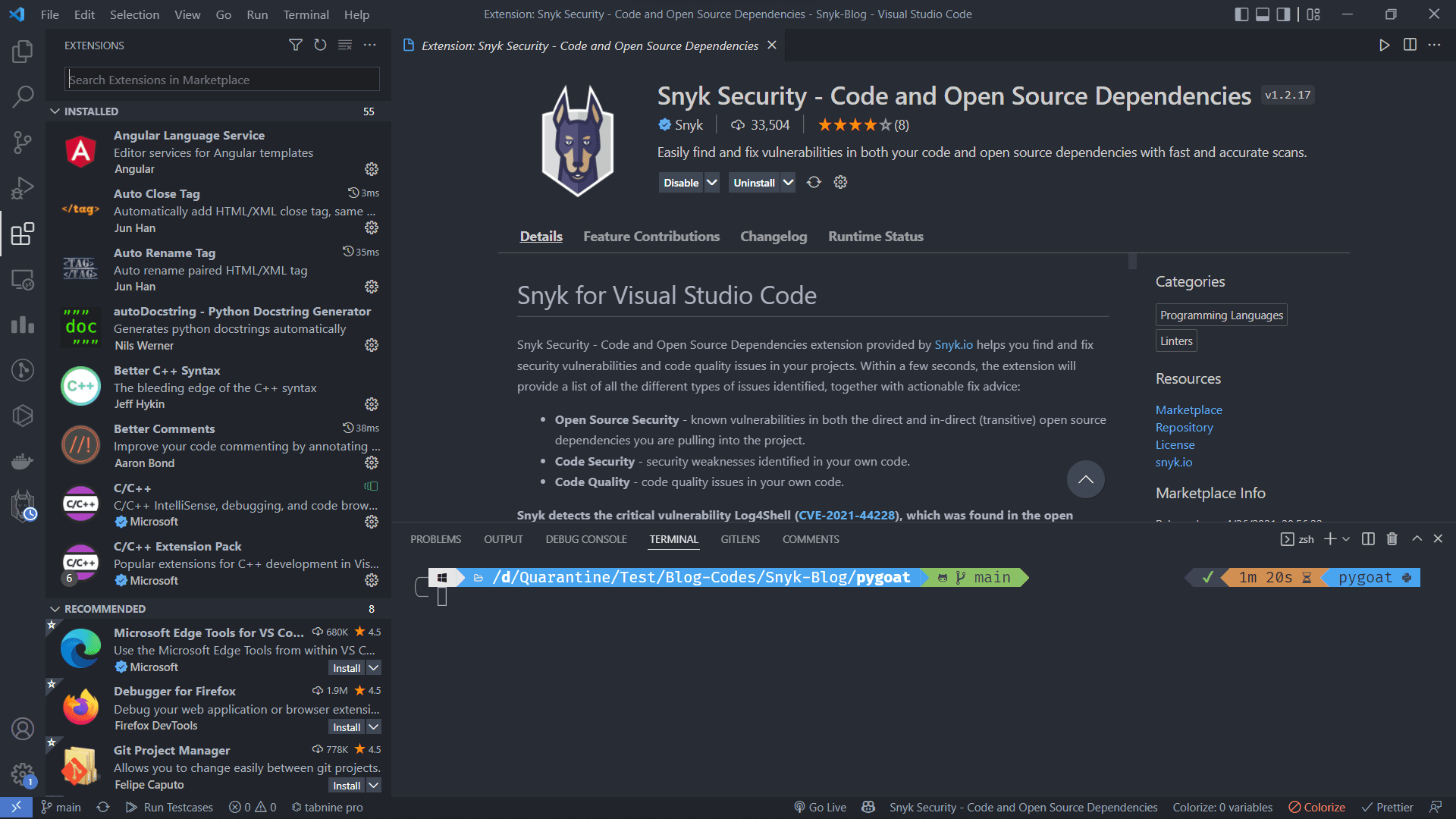Open the Run and Debug view
1456x819 pixels.
(23, 187)
